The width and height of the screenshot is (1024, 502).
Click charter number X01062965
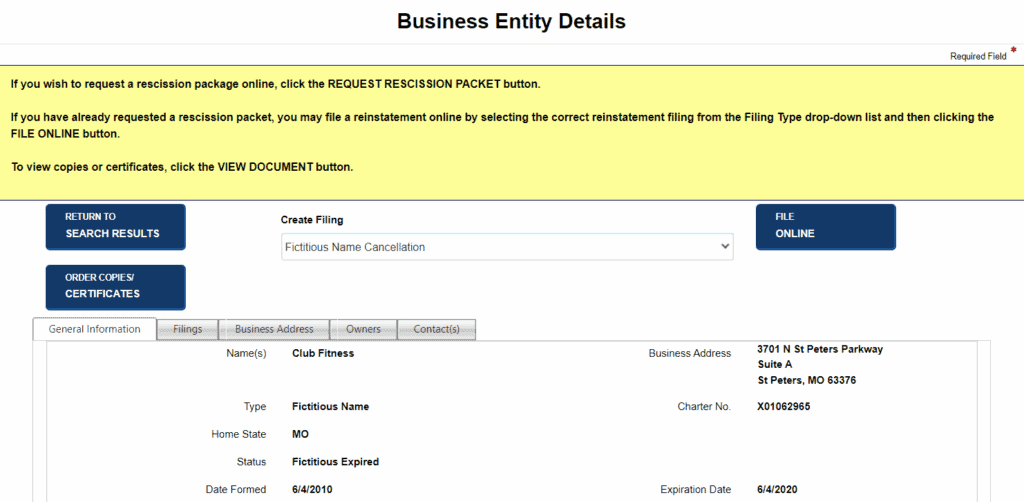pyautogui.click(x=783, y=407)
